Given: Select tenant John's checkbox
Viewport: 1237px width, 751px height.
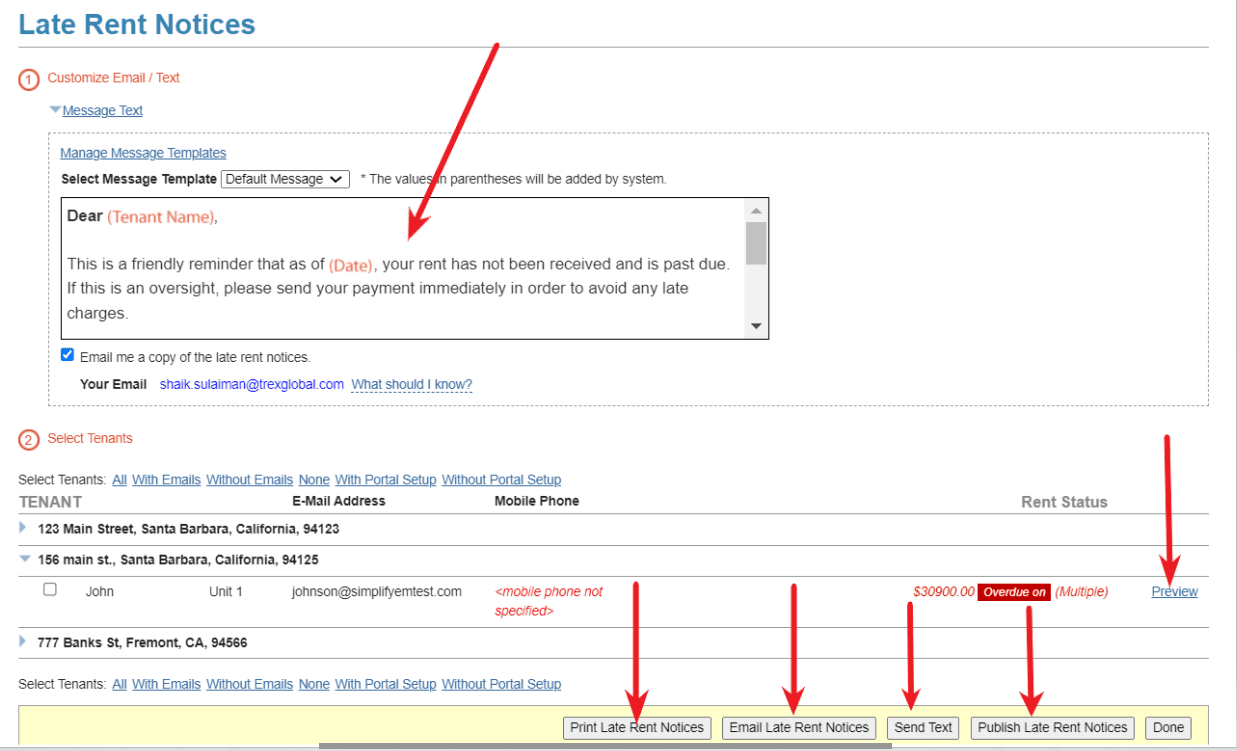Looking at the screenshot, I should (50, 588).
